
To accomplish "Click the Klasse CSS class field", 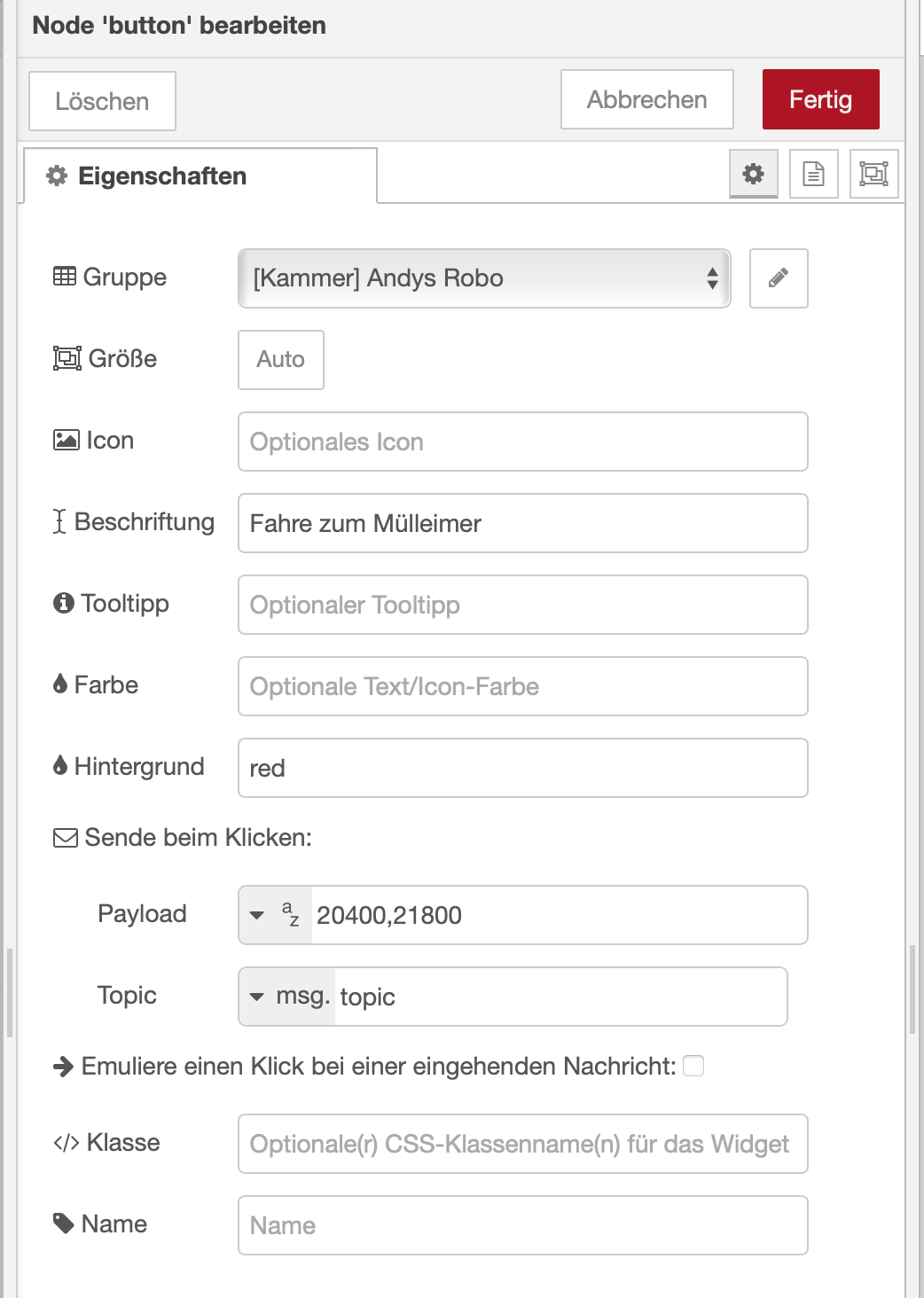I will click(x=522, y=1144).
